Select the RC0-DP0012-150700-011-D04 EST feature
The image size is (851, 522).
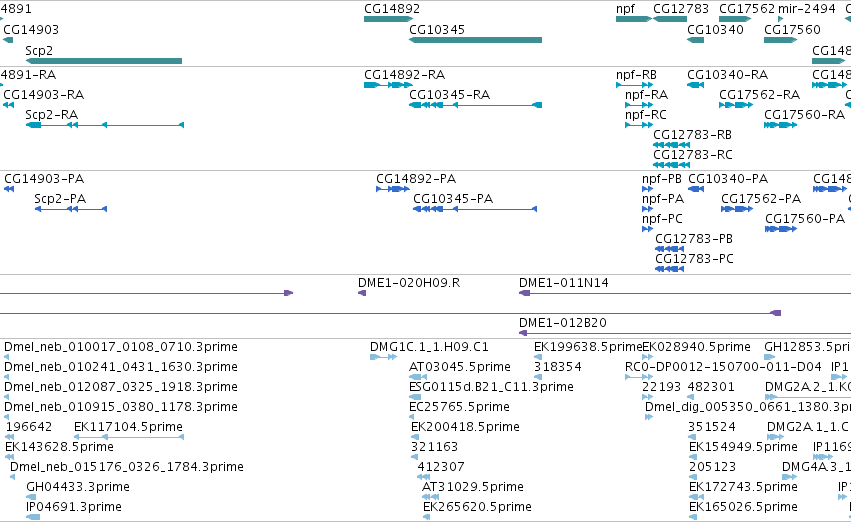639,377
